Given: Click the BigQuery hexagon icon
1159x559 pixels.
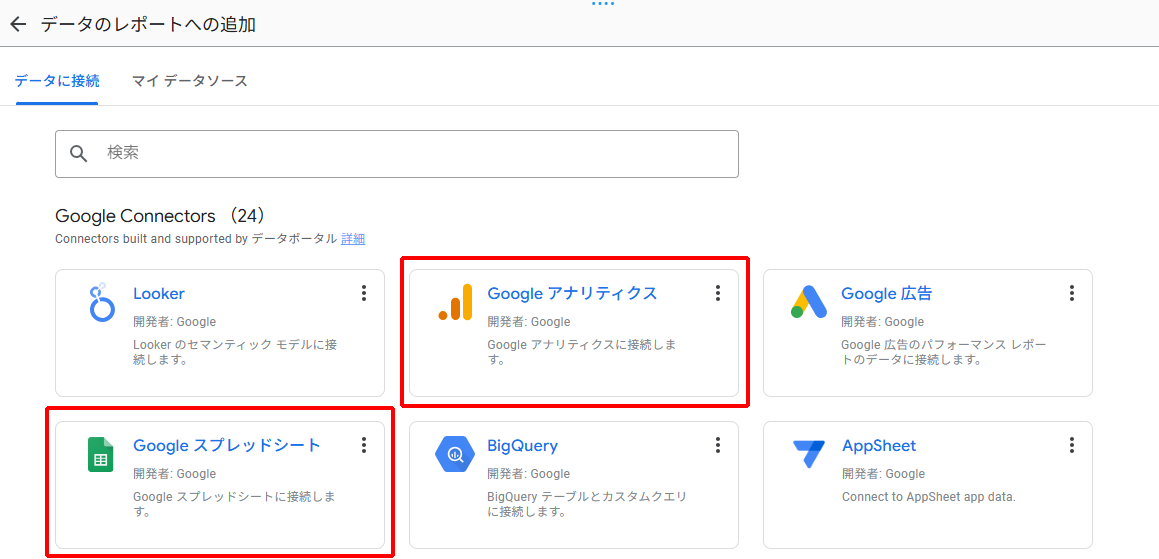Looking at the screenshot, I should click(455, 455).
